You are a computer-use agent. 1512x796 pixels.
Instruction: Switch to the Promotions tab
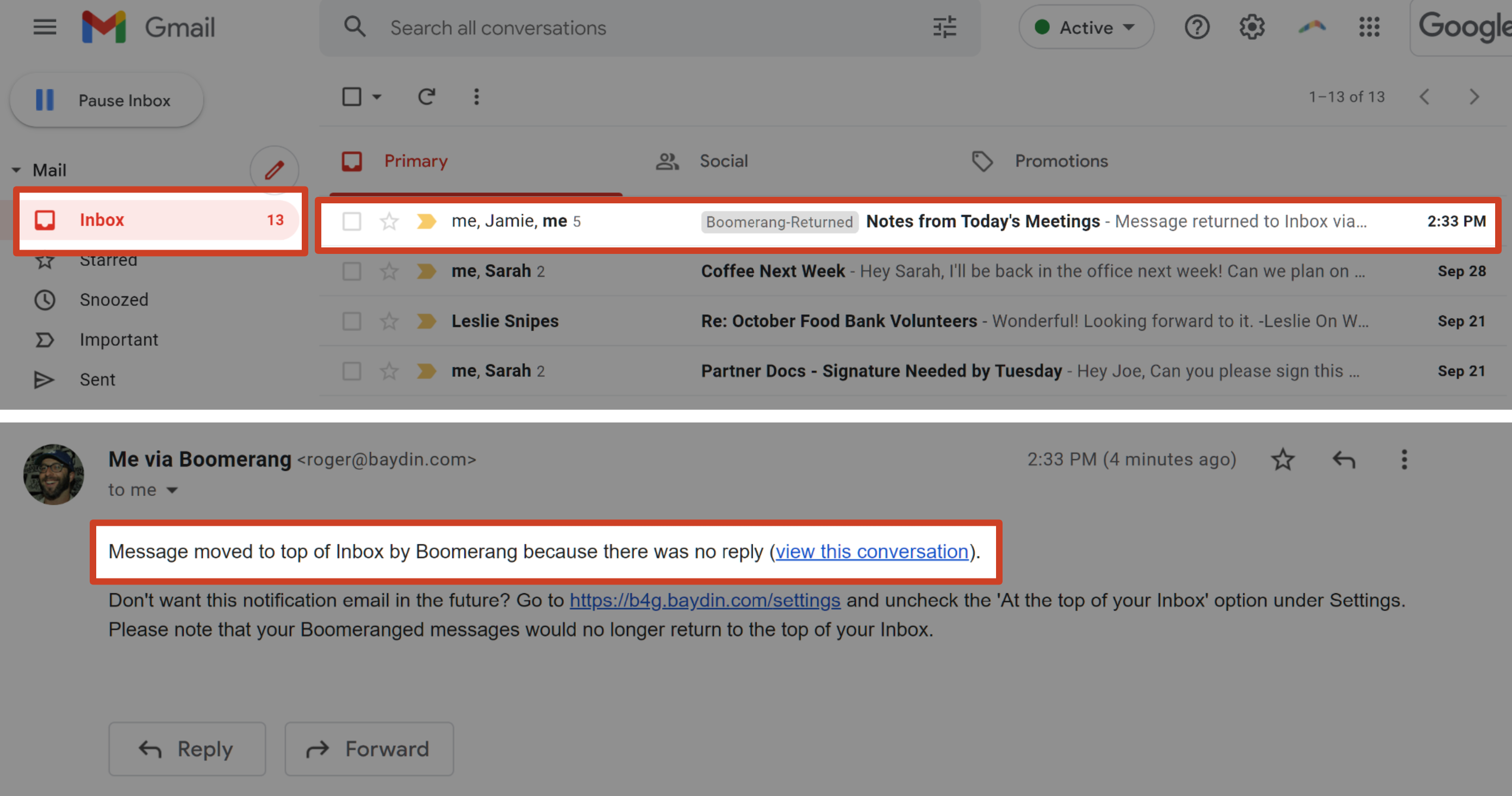coord(1040,161)
